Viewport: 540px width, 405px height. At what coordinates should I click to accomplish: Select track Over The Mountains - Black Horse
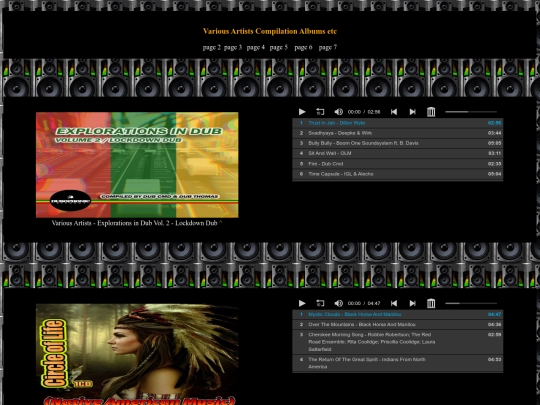397,324
